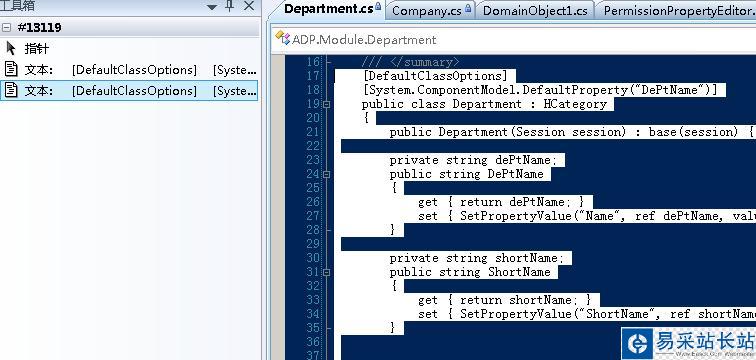Click 'private string dePtName' on line 23
Screen dimensions: 756x360
tap(473, 160)
